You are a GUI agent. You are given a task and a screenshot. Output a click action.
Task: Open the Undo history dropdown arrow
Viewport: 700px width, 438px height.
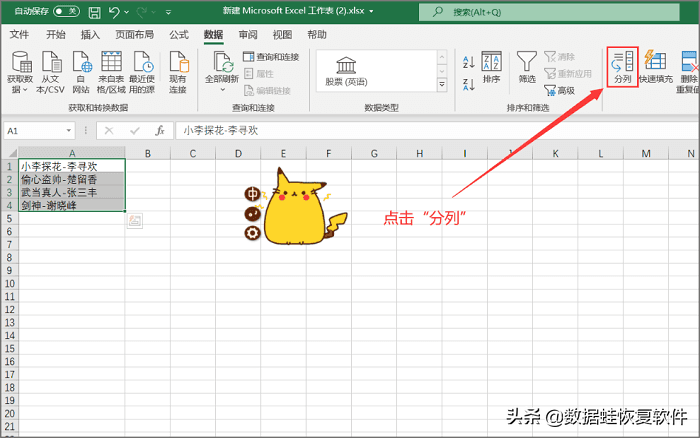click(127, 13)
